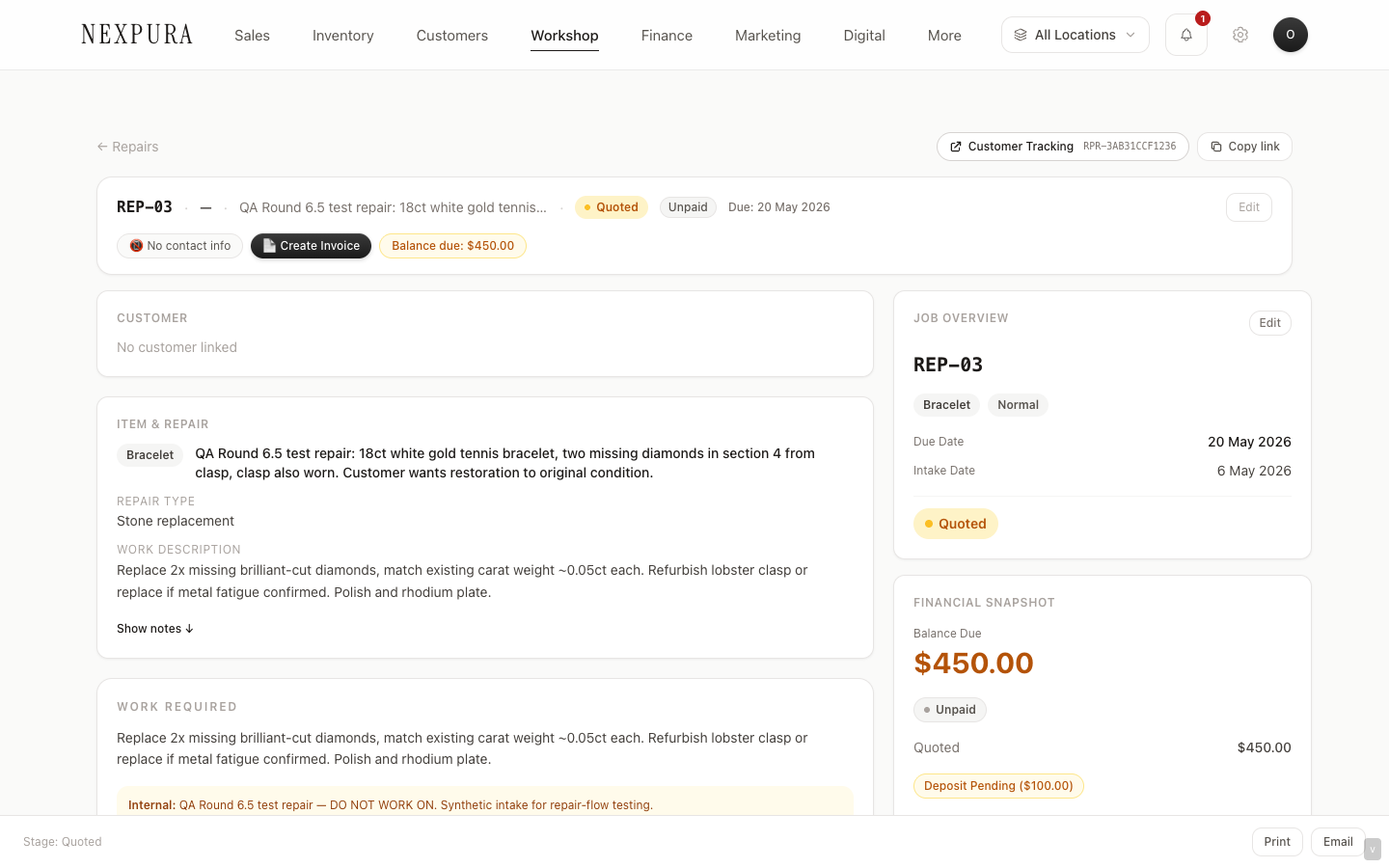Click the Due: 20 May 2026 header text
The height and width of the screenshot is (868, 1389).
click(x=779, y=207)
